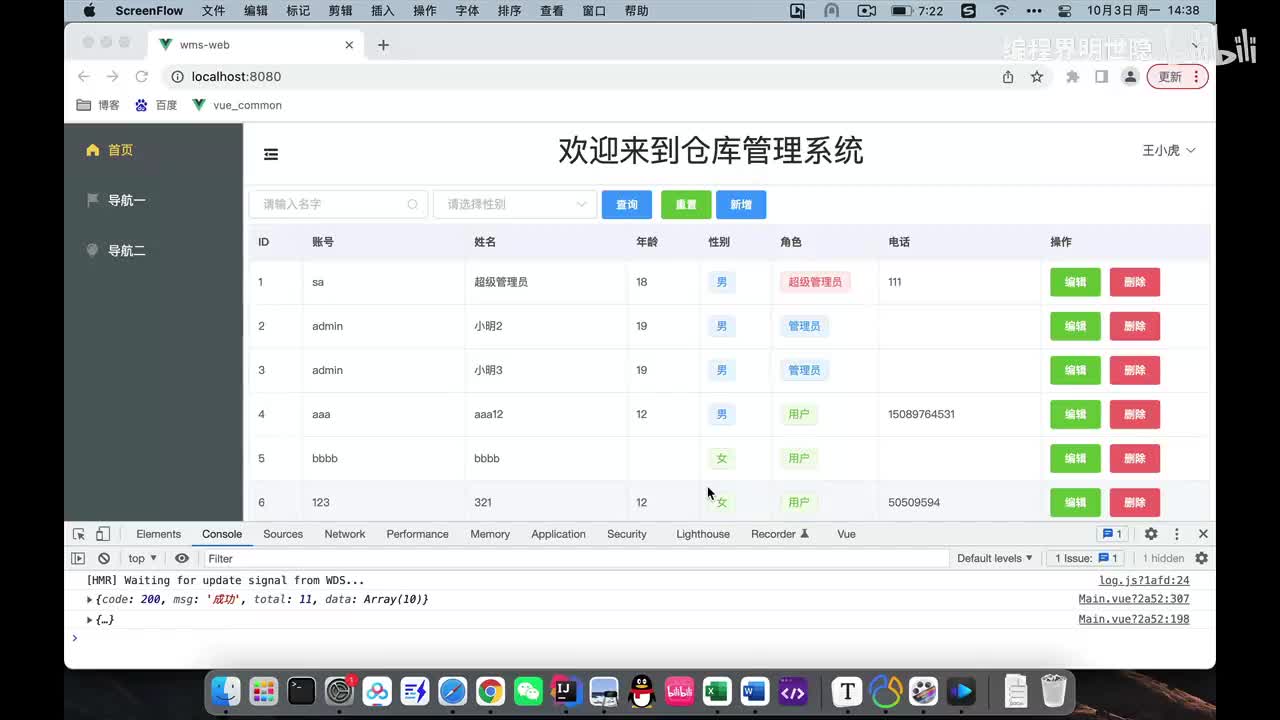Open Chrome side panel icon
Image resolution: width=1280 pixels, height=720 pixels.
(1101, 77)
